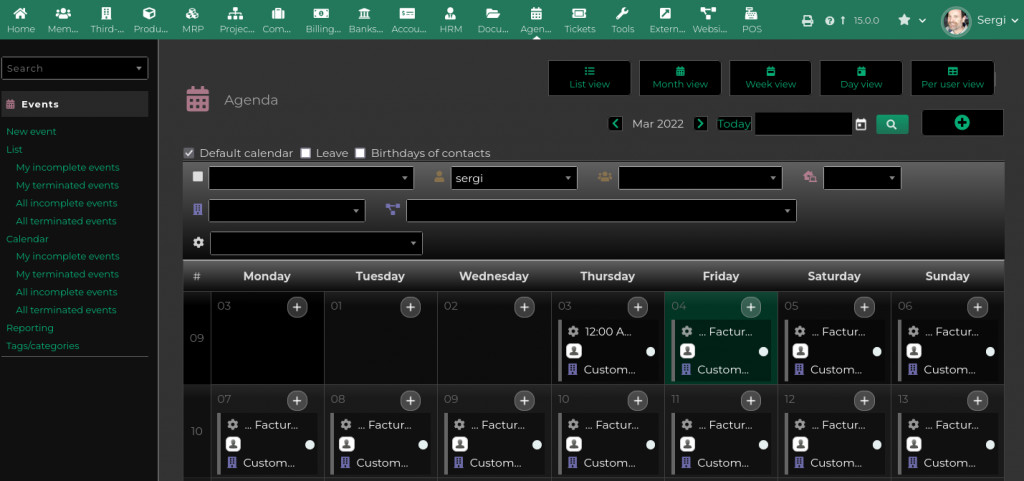Click the bookmark star icon

904,20
